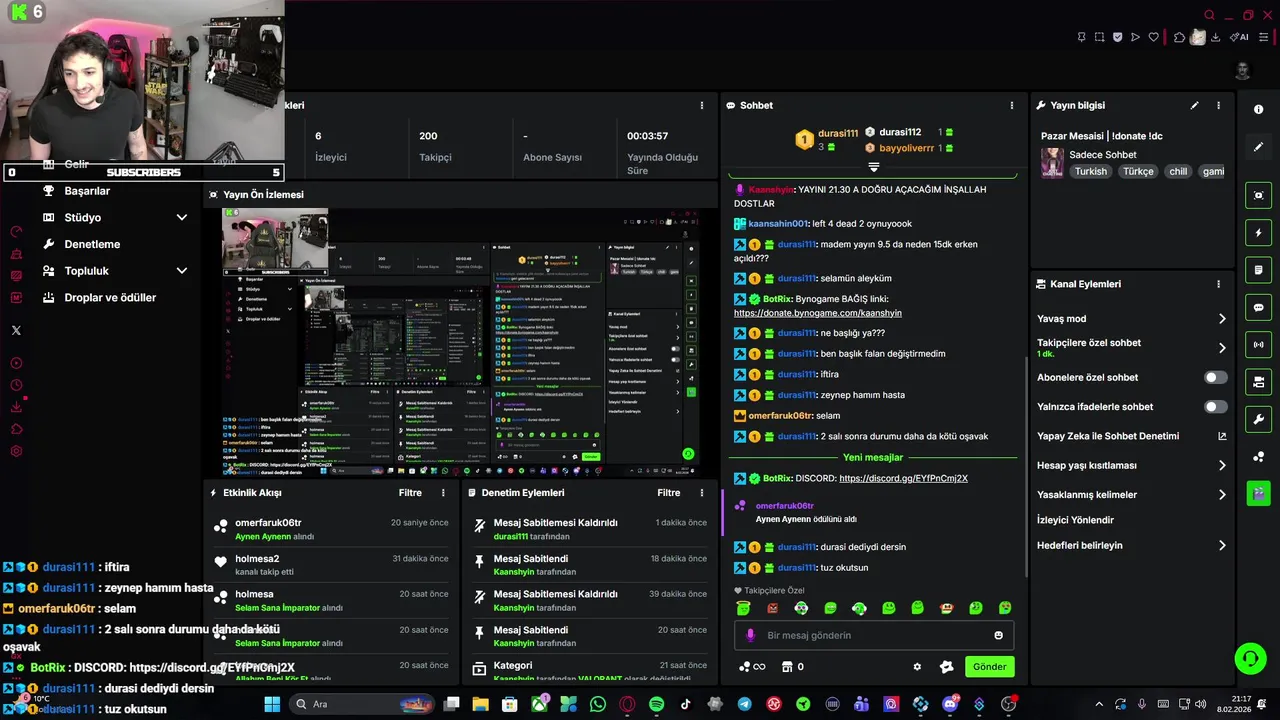
Task: Open the X icon in browser sidebar
Action: pos(16,330)
